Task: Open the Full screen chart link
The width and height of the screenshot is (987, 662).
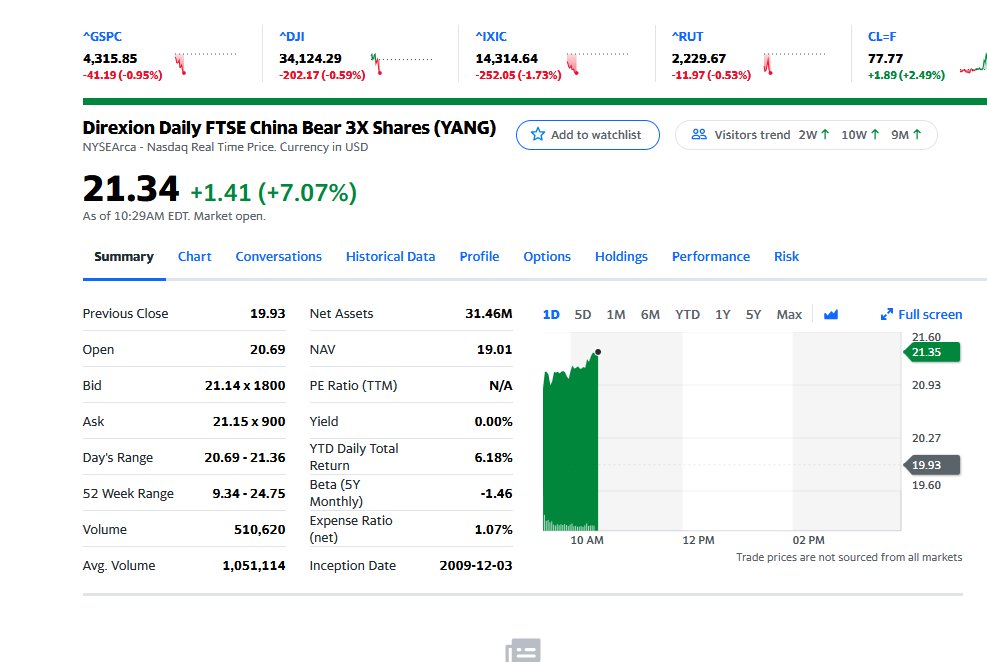Action: click(930, 314)
